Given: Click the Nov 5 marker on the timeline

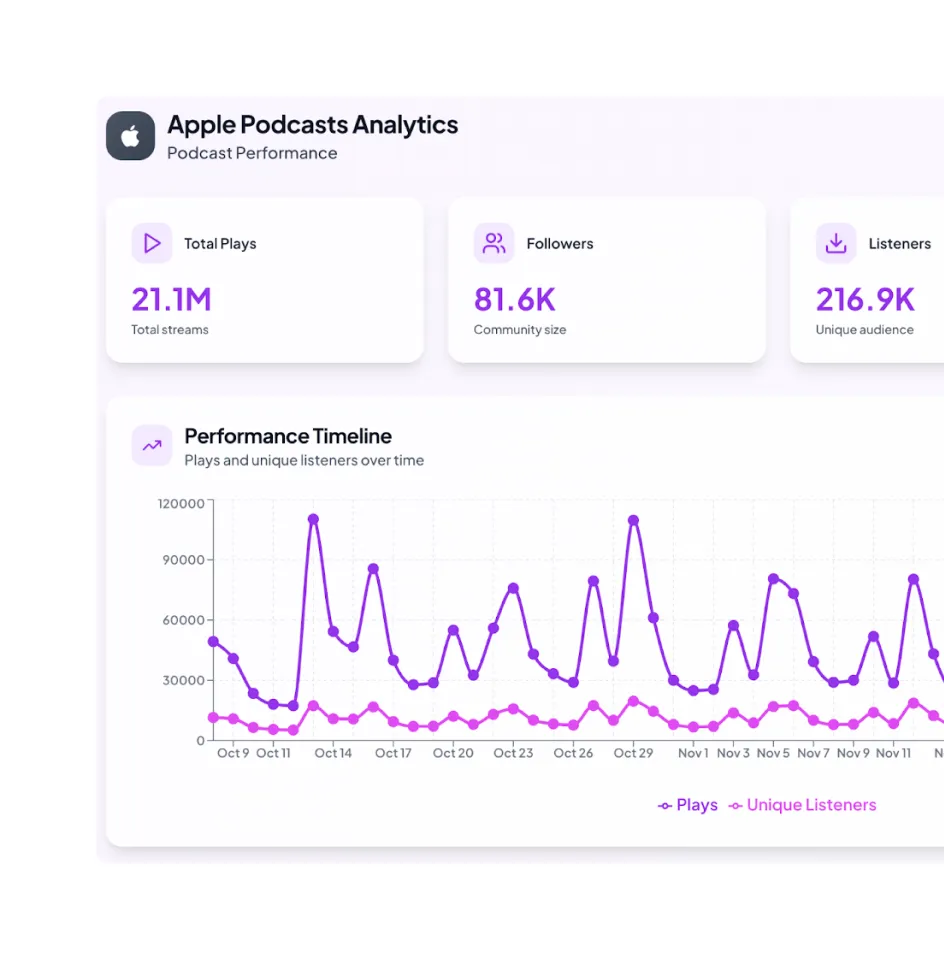Looking at the screenshot, I should click(x=773, y=578).
